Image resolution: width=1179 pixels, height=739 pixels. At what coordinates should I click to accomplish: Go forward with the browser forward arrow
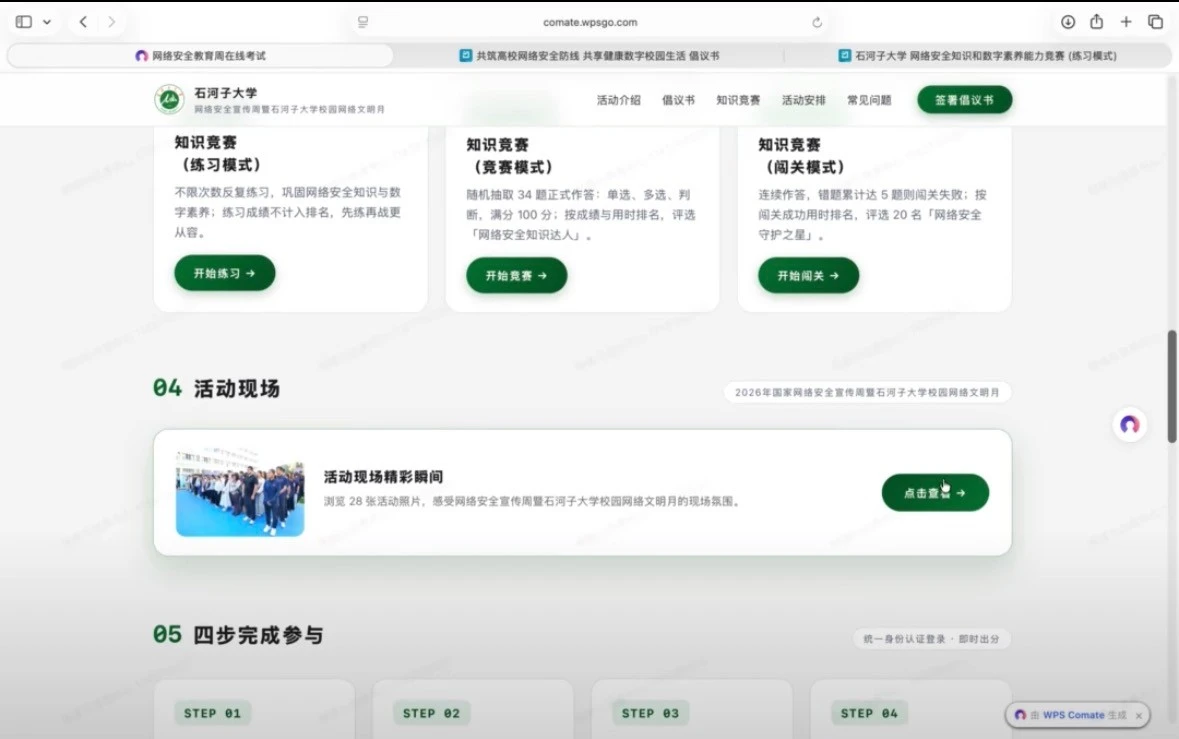click(111, 22)
